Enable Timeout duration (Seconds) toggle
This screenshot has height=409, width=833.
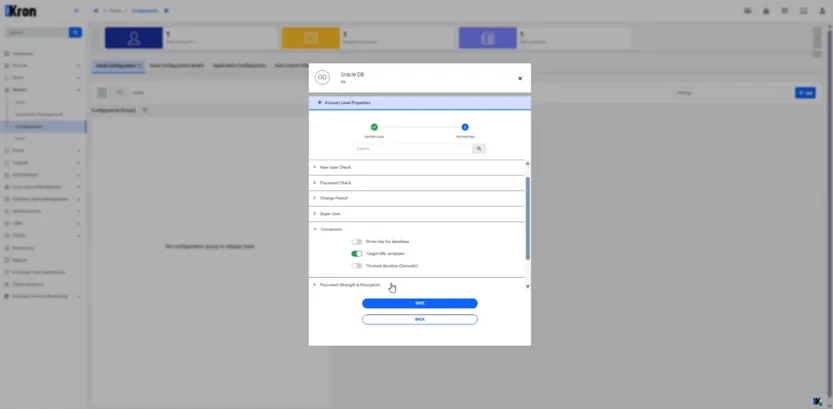point(356,266)
